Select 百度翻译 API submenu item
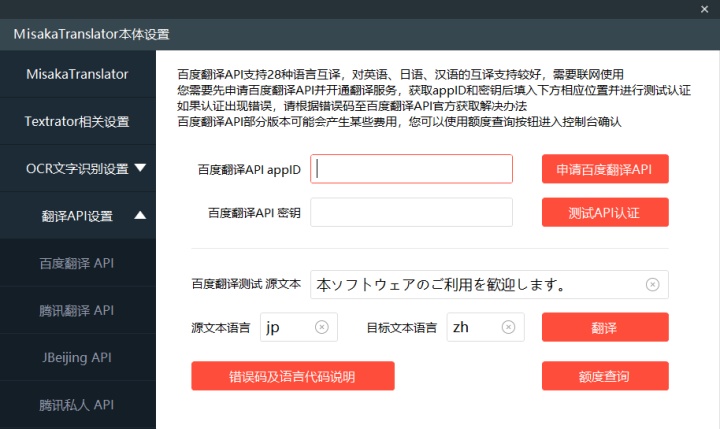This screenshot has width=720, height=429. pyautogui.click(x=78, y=263)
